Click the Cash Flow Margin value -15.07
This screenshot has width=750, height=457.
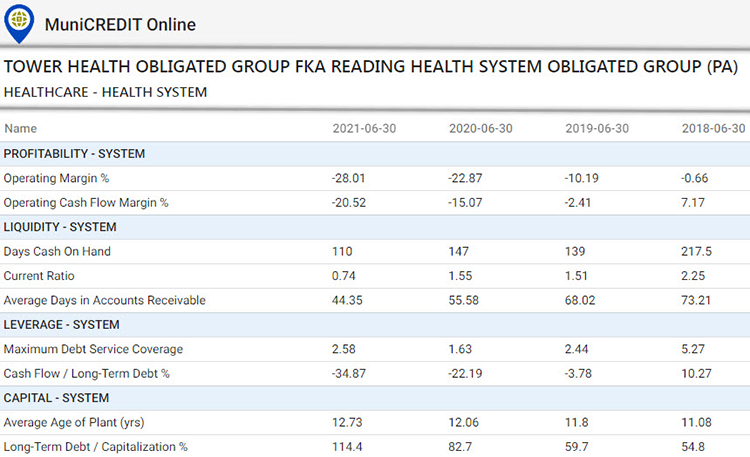(x=465, y=202)
